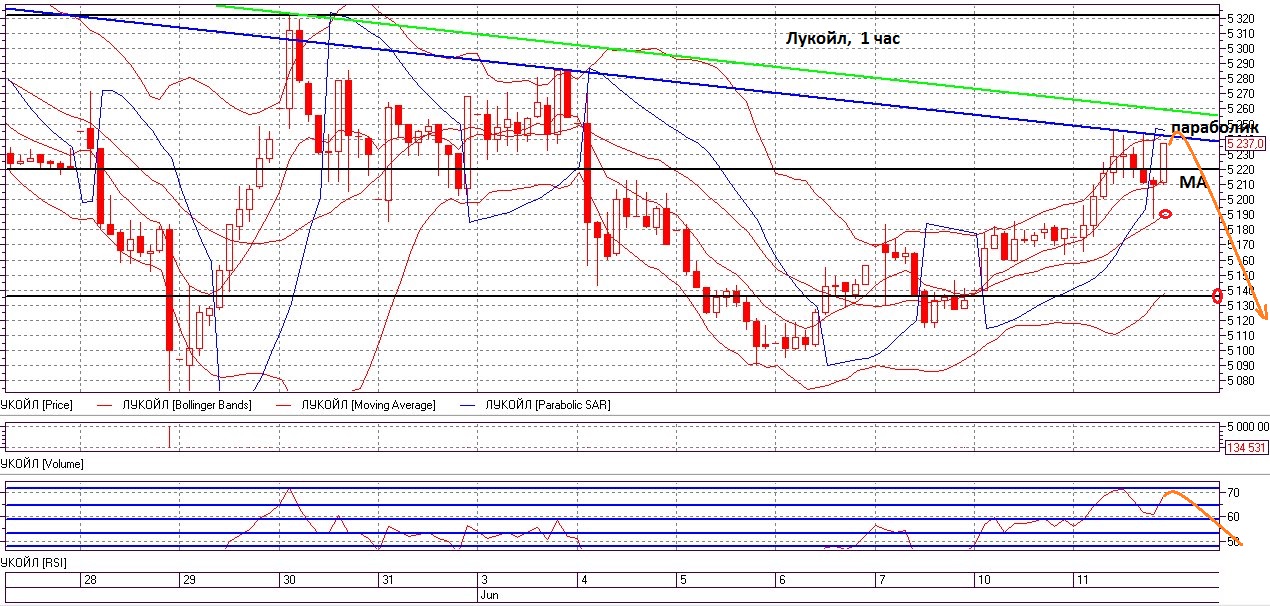The height and width of the screenshot is (606, 1270).
Task: Click the 5 270 price axis label
Action: 1243,93
